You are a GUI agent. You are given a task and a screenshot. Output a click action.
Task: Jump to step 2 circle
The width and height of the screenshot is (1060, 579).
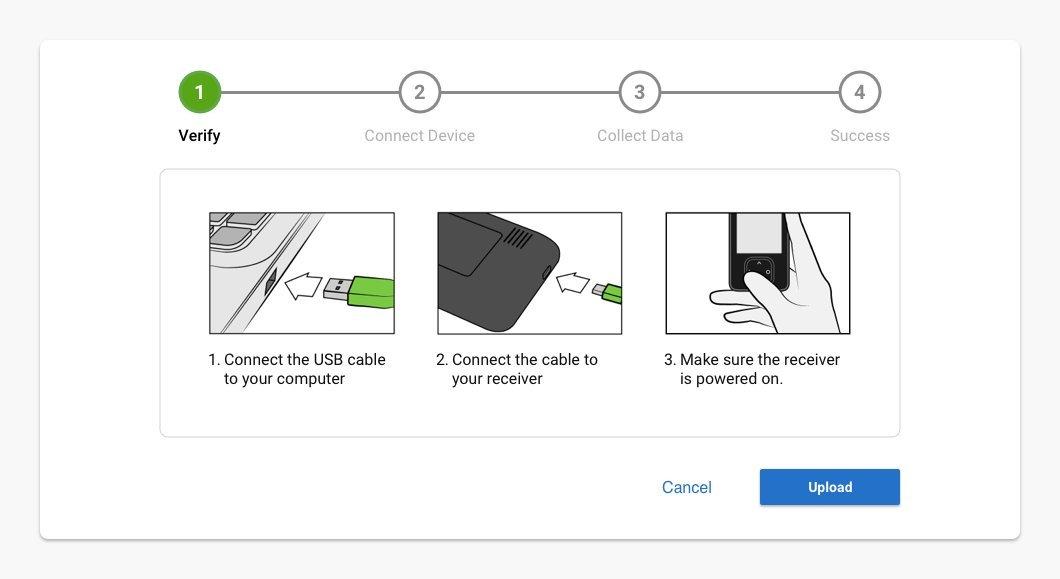419,92
